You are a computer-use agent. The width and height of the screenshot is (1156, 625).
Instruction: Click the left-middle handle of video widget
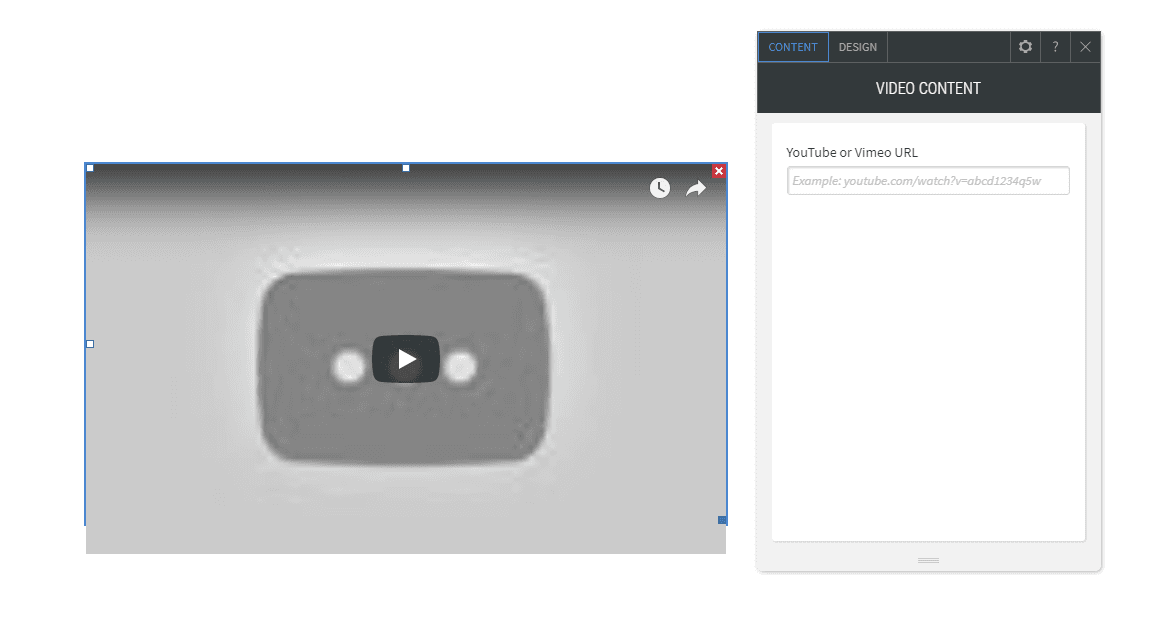pos(90,344)
